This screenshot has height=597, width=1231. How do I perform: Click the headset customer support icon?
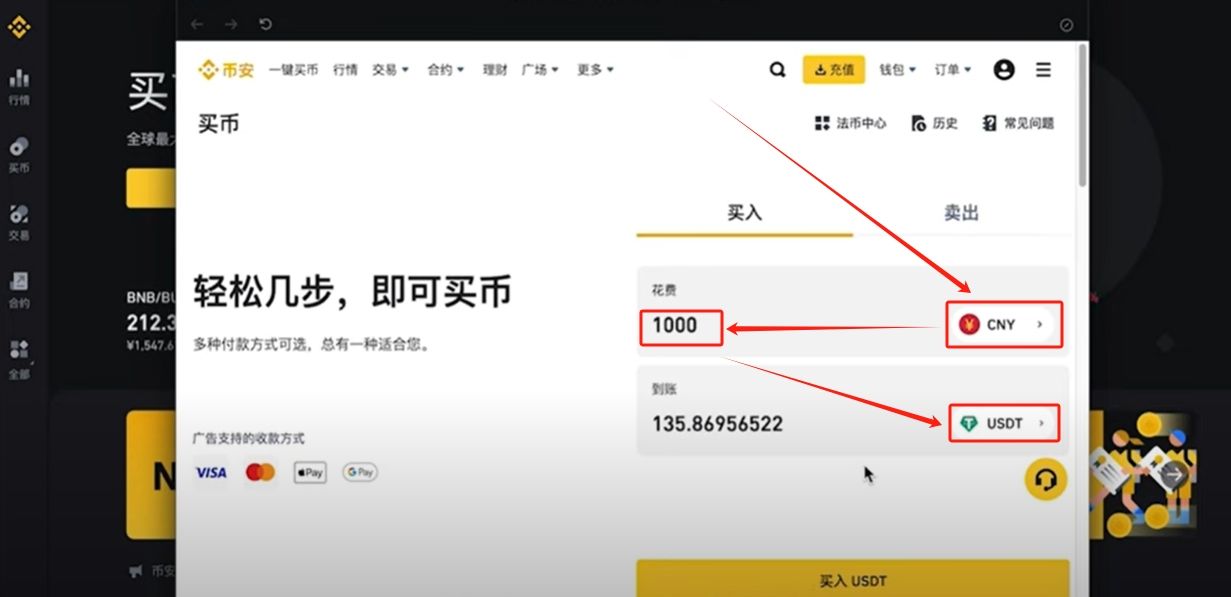click(x=1046, y=480)
